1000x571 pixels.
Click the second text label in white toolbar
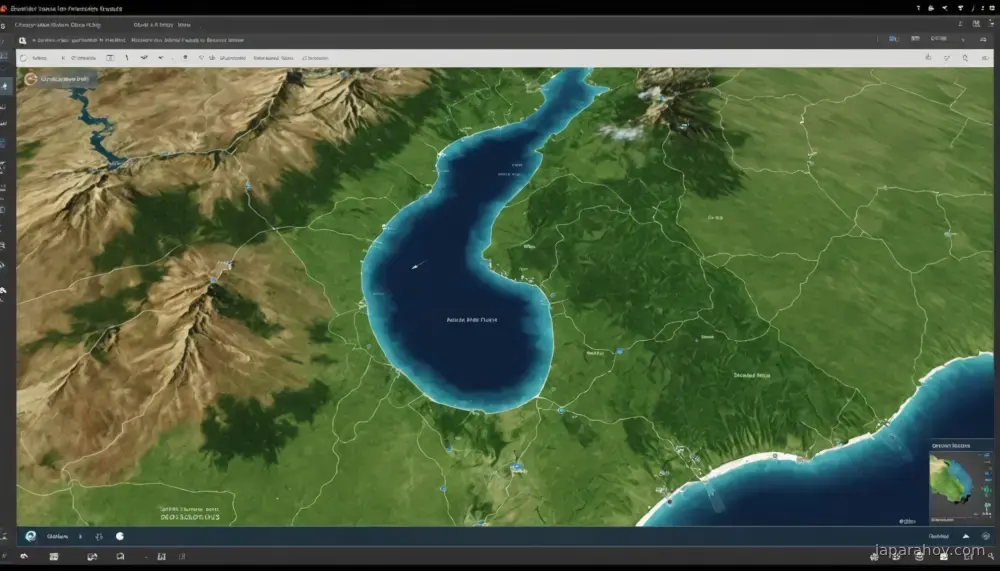(x=83, y=58)
